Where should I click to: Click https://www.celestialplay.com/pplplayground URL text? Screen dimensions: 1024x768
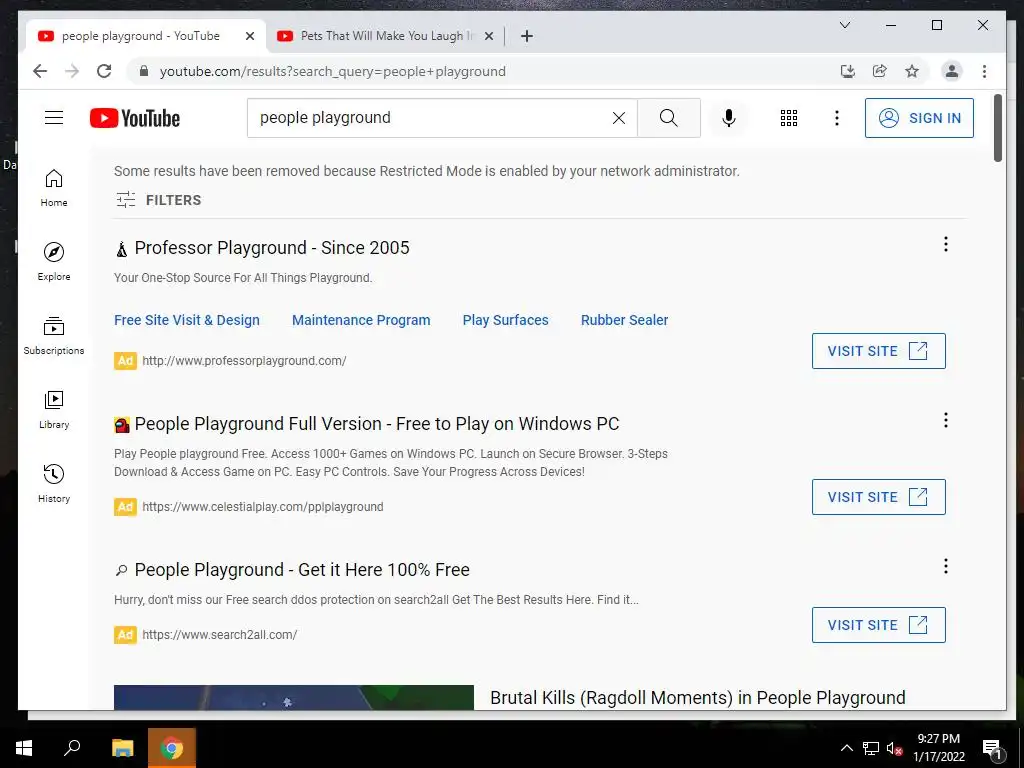pos(263,507)
